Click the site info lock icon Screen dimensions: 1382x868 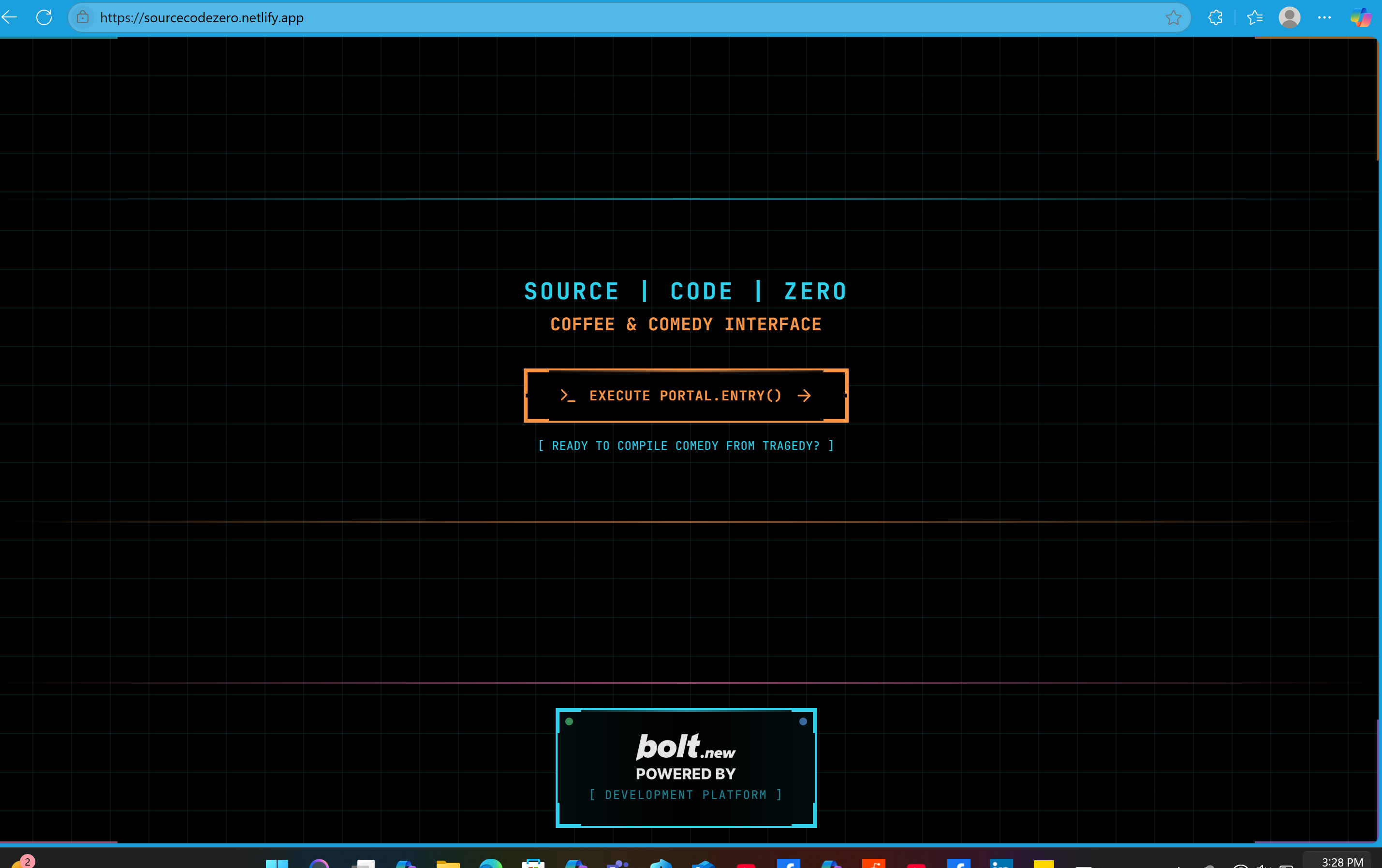tap(83, 17)
